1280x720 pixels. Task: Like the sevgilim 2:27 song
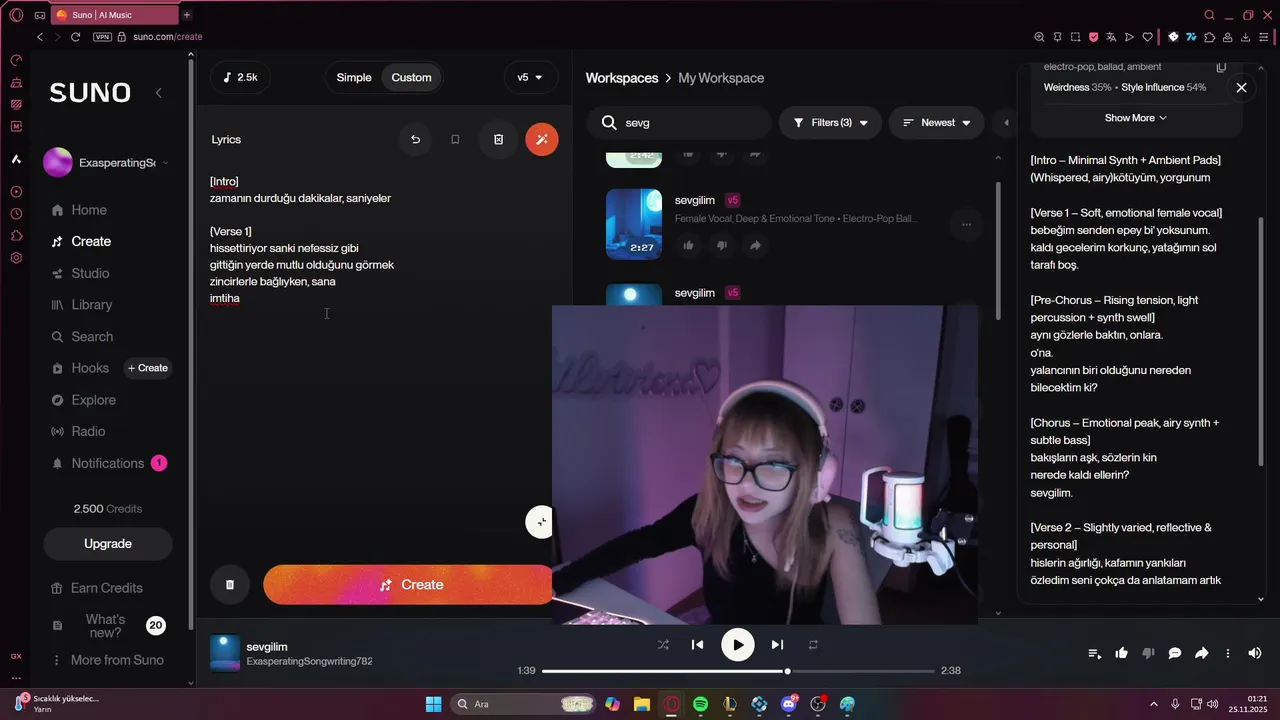[689, 245]
